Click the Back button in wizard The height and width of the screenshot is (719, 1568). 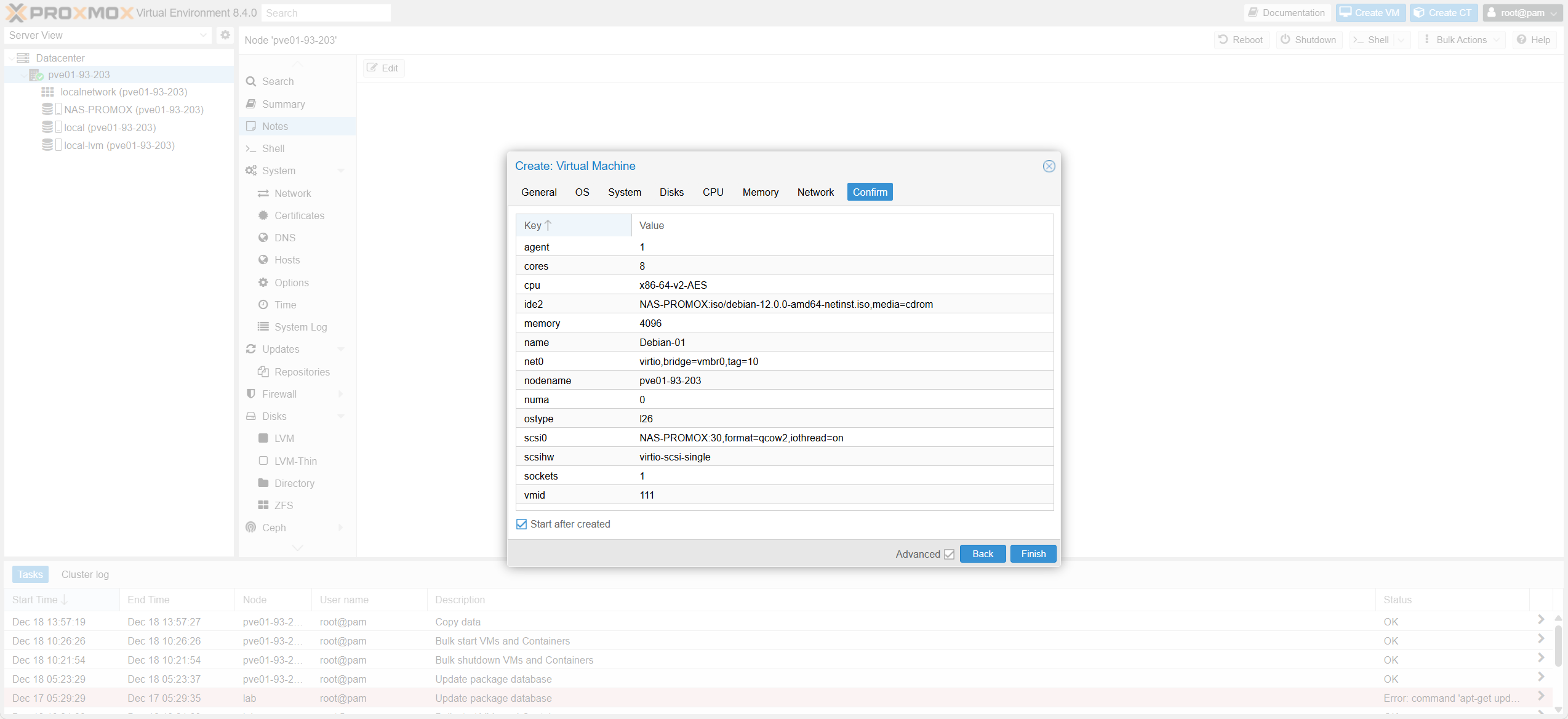click(x=982, y=554)
